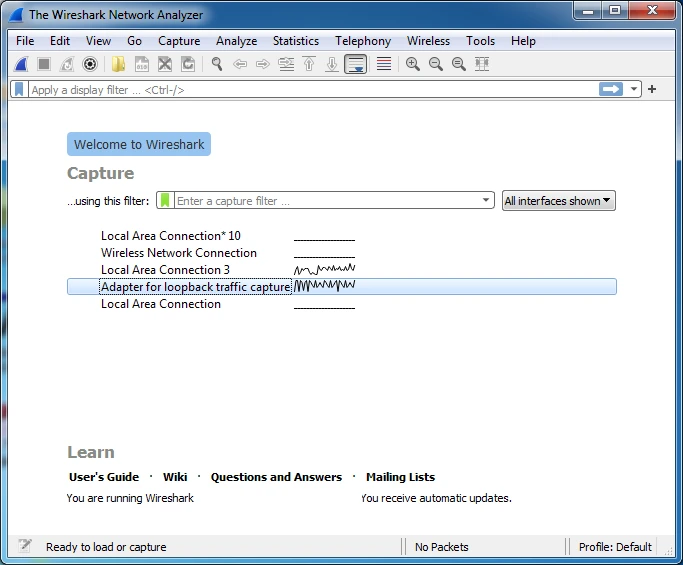683x565 pixels.
Task: Open the File menu
Action: 25,41
